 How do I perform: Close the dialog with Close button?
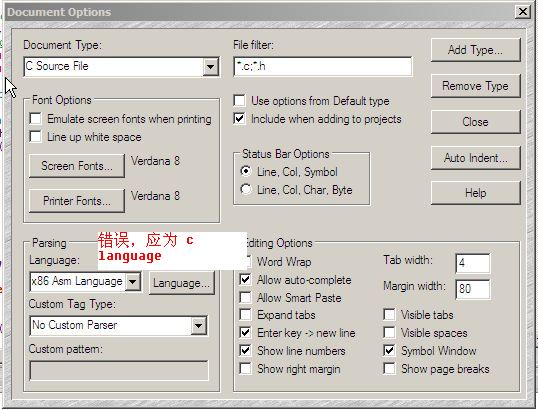click(x=475, y=122)
